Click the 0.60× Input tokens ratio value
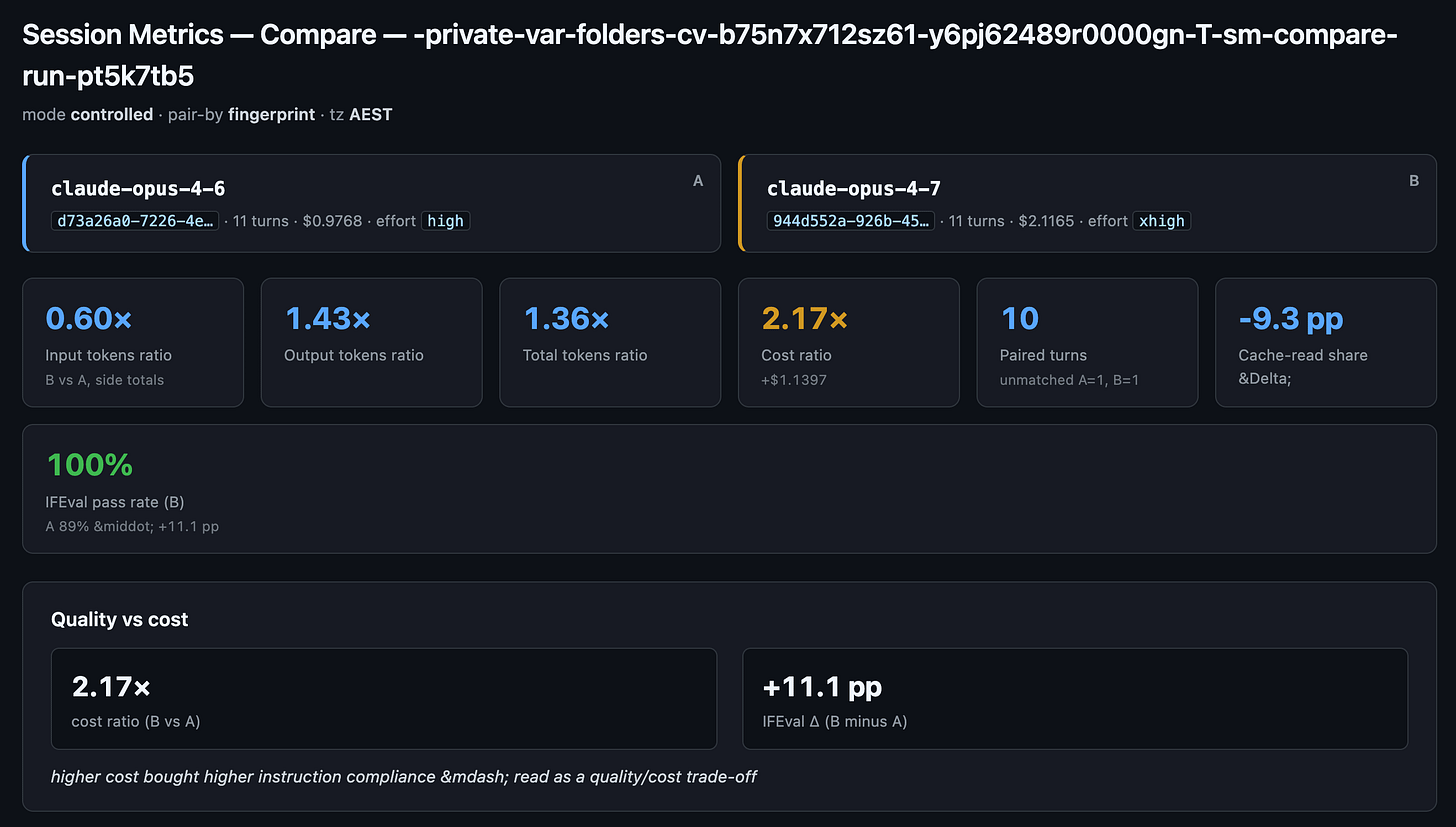This screenshot has width=1456, height=827. (x=89, y=319)
